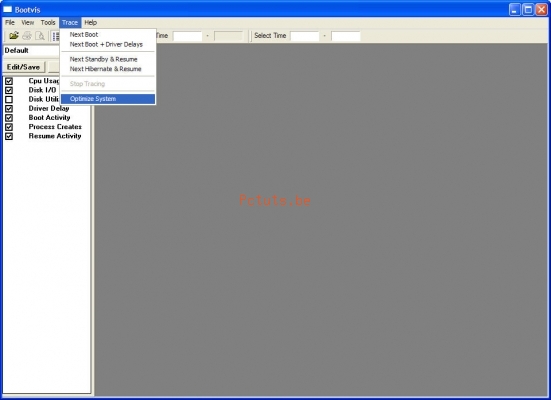The height and width of the screenshot is (400, 551).
Task: Open the Help menu
Action: pos(91,22)
